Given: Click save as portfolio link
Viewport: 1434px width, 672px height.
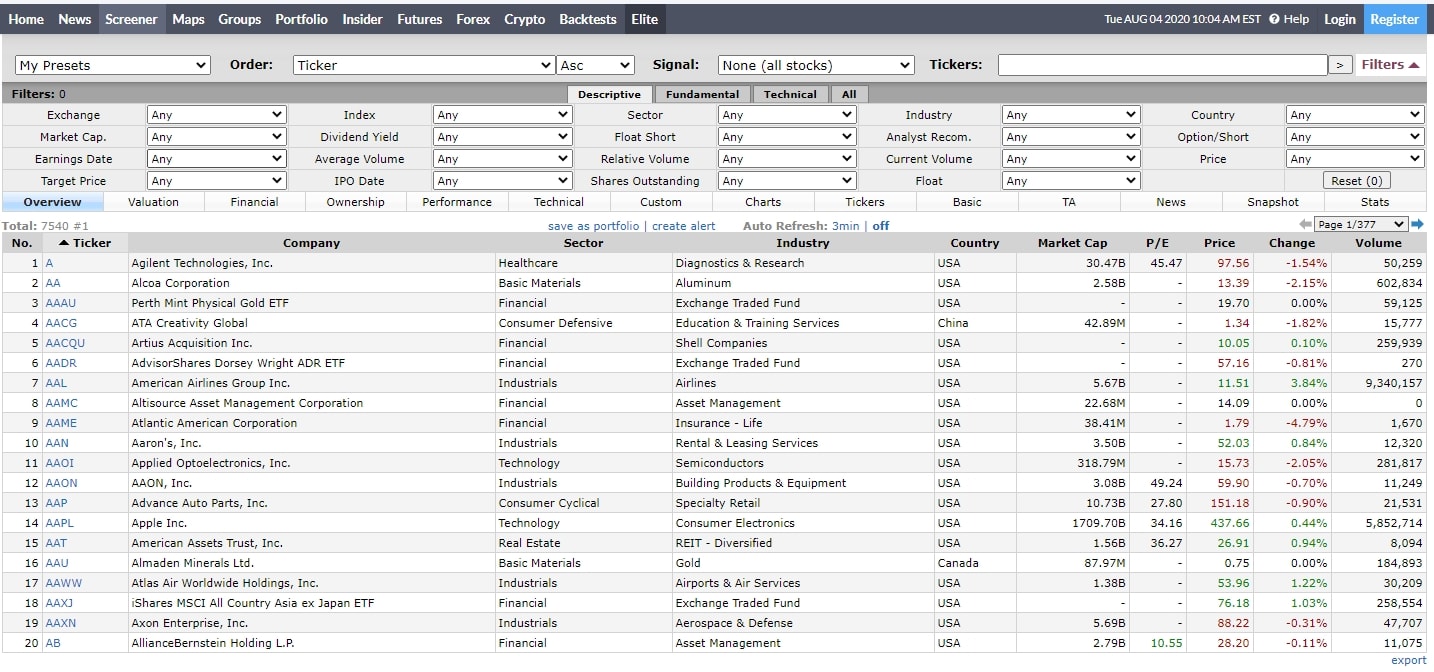Looking at the screenshot, I should pyautogui.click(x=593, y=226).
